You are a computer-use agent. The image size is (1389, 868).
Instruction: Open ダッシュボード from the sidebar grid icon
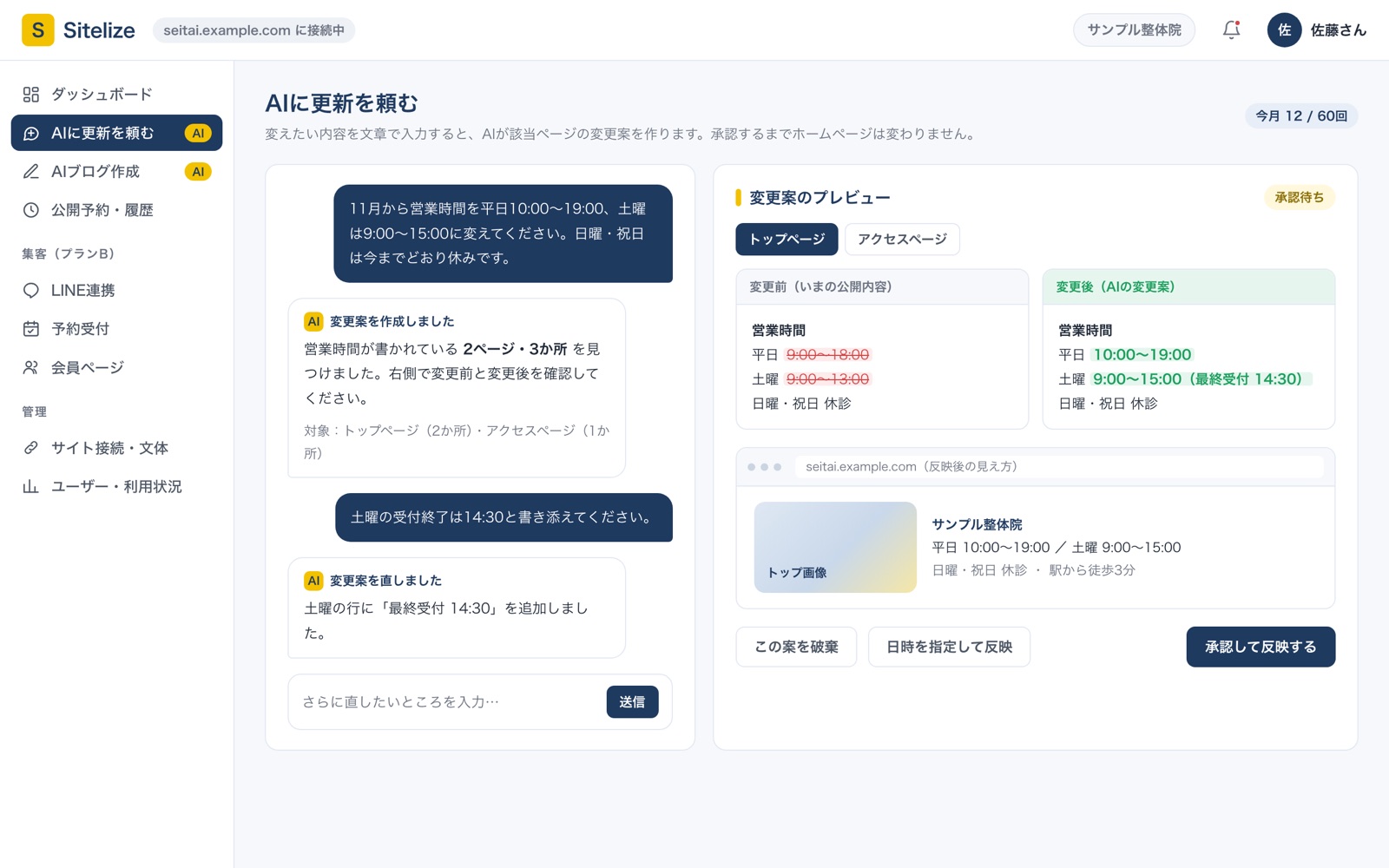click(x=31, y=95)
